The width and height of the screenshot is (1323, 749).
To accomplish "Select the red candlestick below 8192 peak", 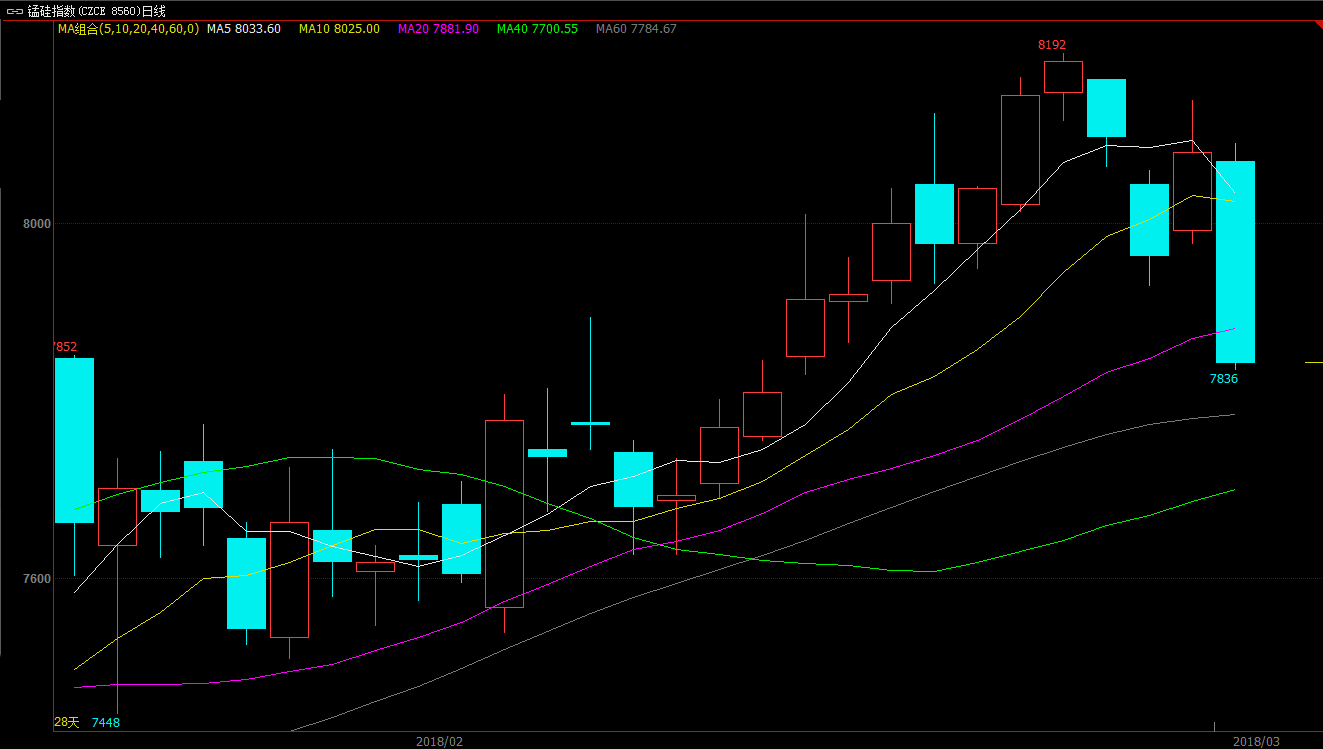I will [x=1063, y=77].
